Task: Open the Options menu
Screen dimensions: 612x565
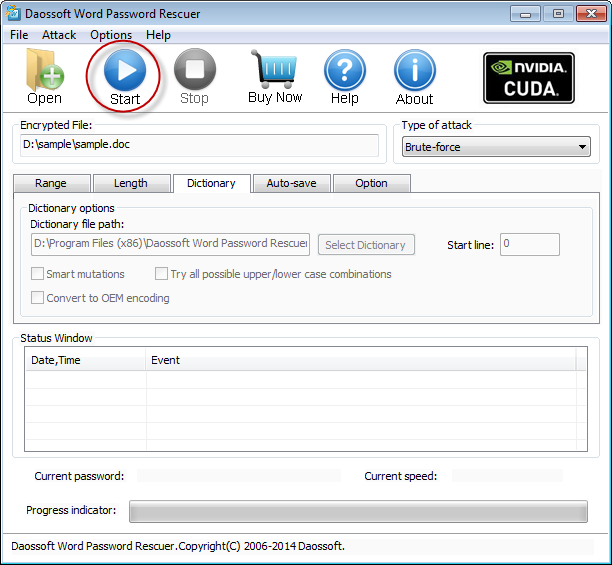Action: tap(111, 35)
